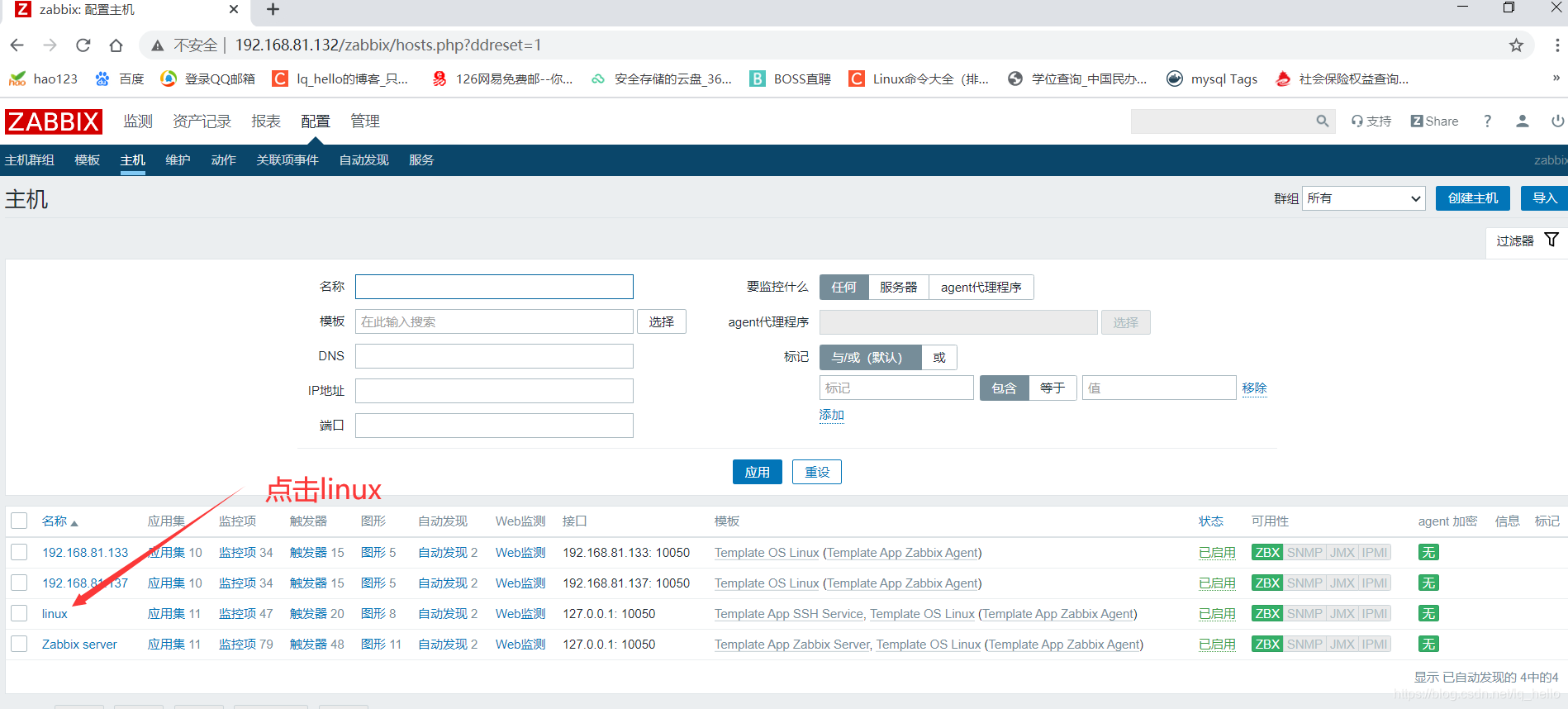Open the 支持 support link
Image resolution: width=1568 pixels, height=709 pixels.
click(x=1371, y=121)
